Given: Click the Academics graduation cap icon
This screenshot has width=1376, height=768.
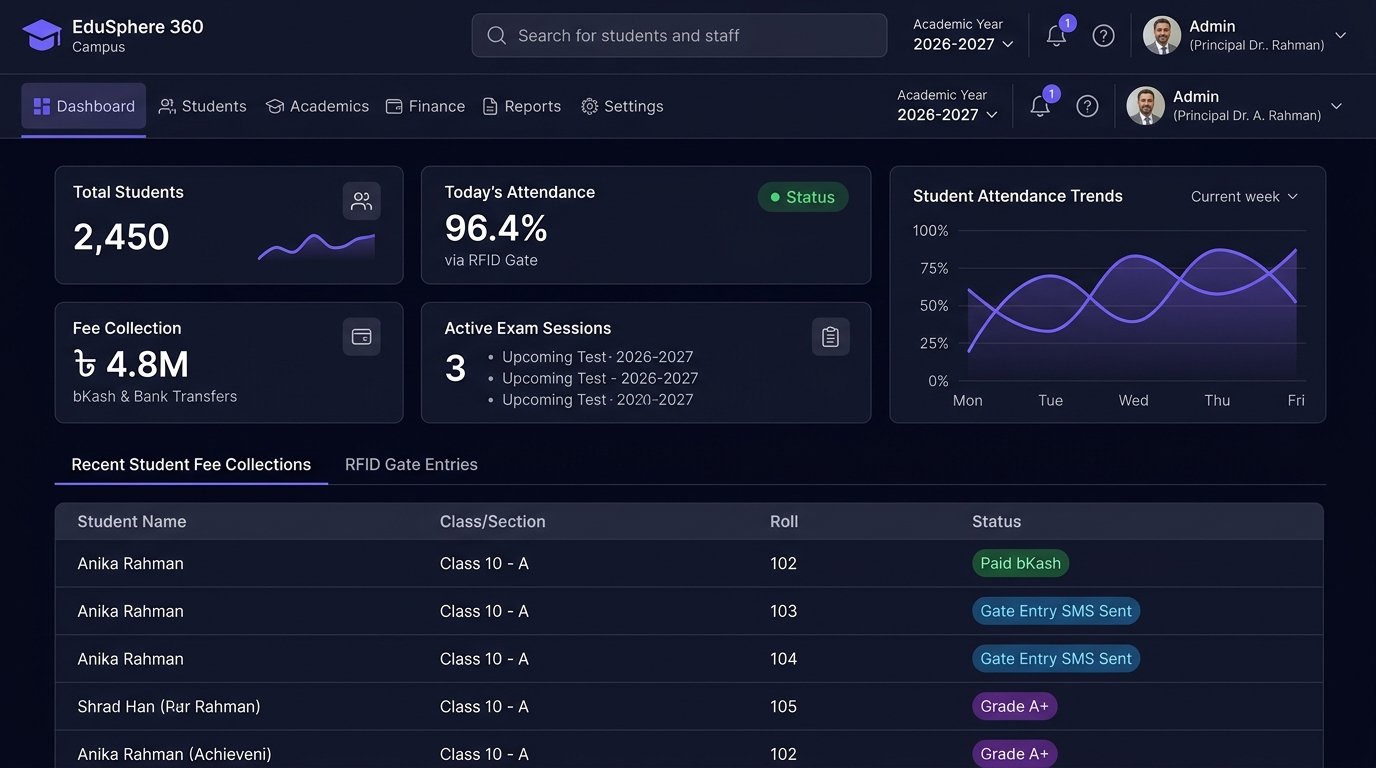Looking at the screenshot, I should point(275,106).
